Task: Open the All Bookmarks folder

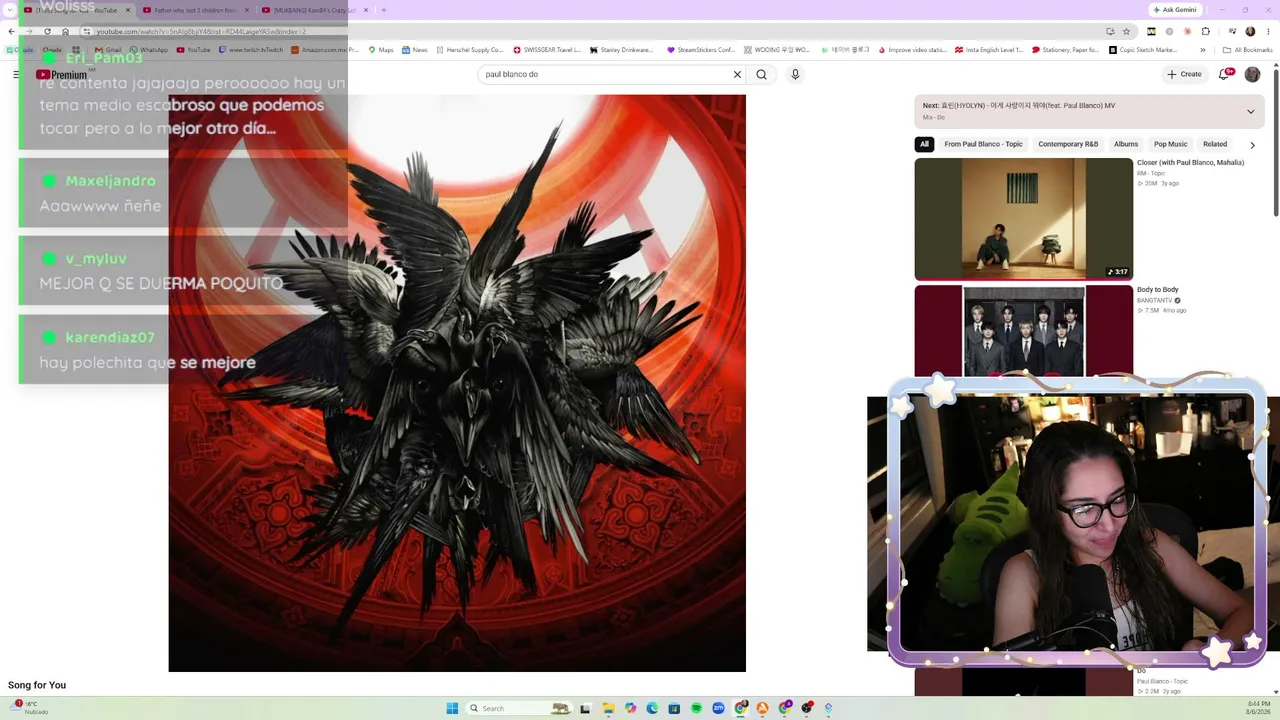Action: [x=1248, y=50]
